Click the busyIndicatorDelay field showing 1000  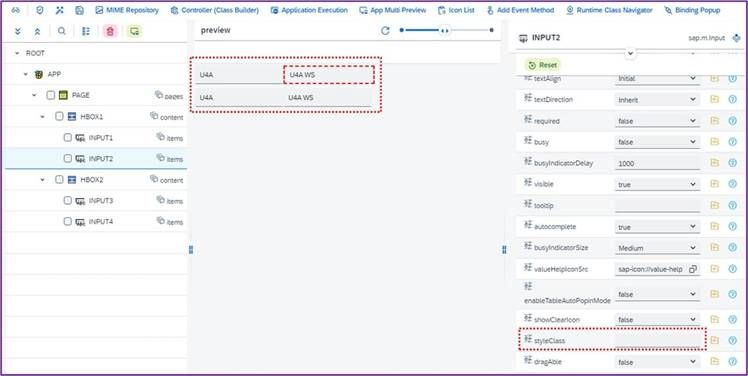coord(657,163)
